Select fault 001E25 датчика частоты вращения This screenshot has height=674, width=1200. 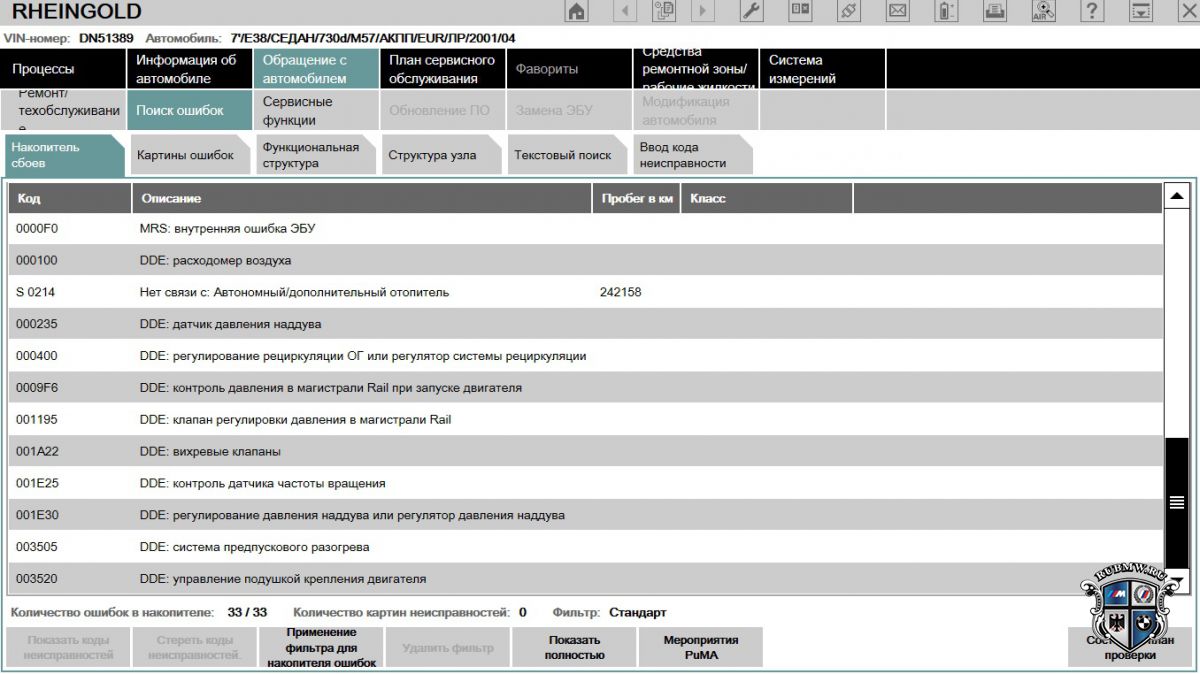pos(586,484)
